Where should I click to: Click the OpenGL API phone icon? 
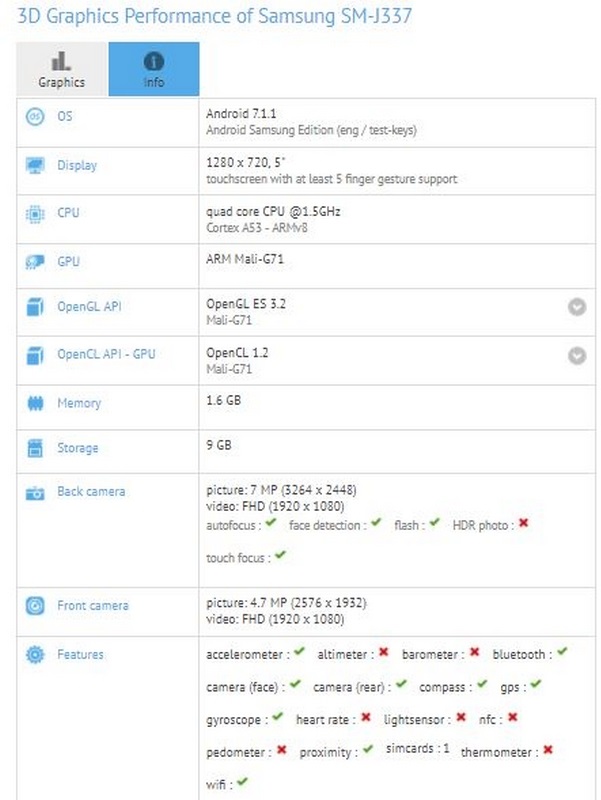point(32,305)
